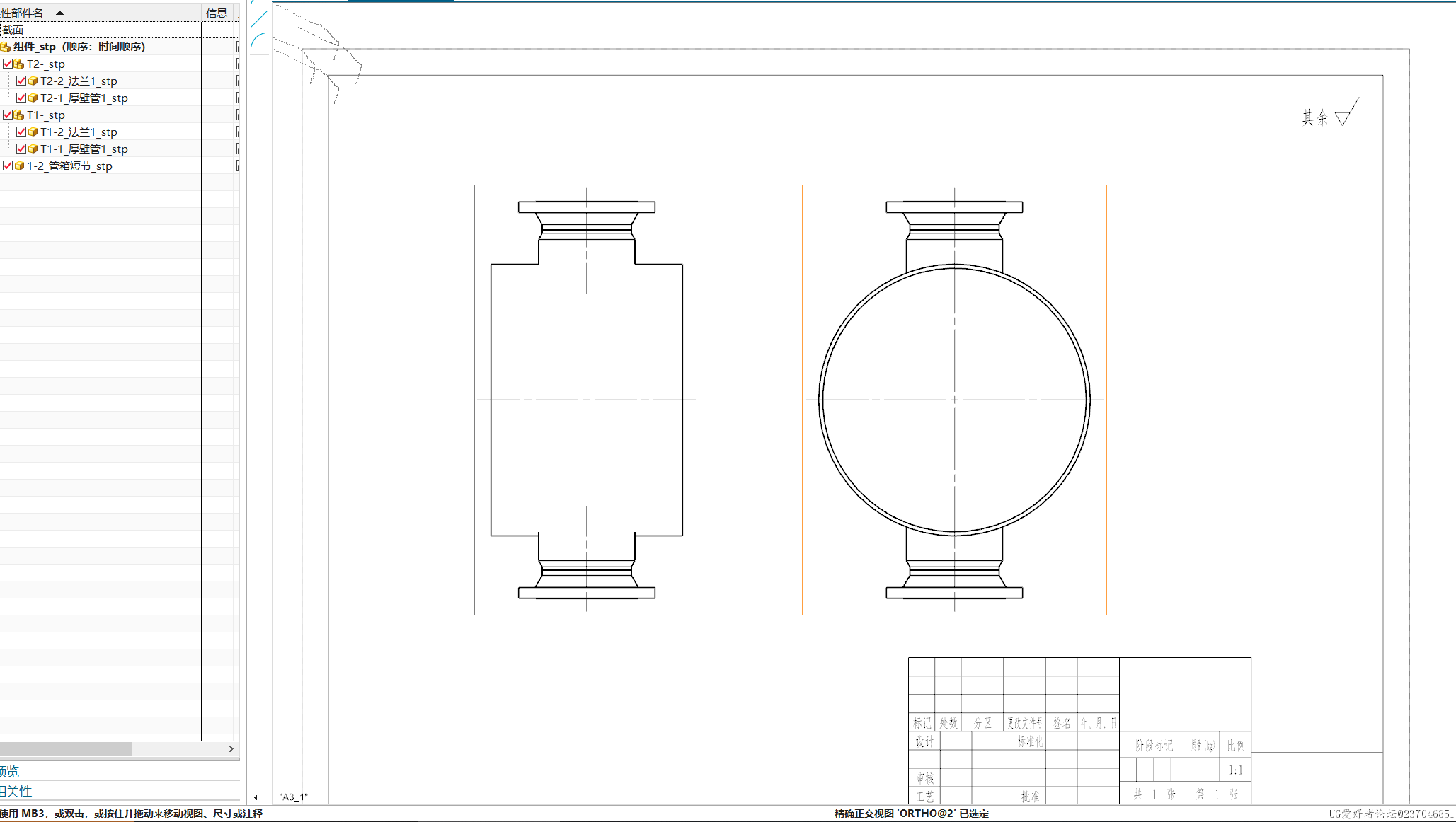Select the line sketch tool icon

(259, 19)
